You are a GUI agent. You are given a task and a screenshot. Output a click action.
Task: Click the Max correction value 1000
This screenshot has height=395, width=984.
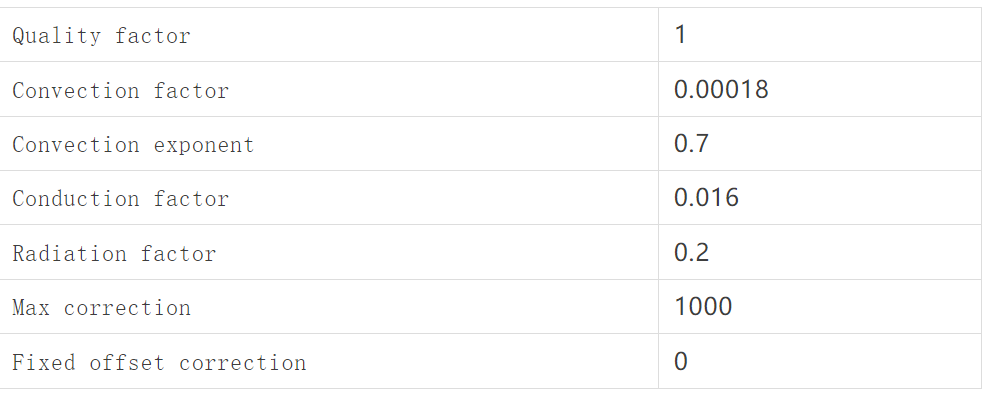point(703,306)
